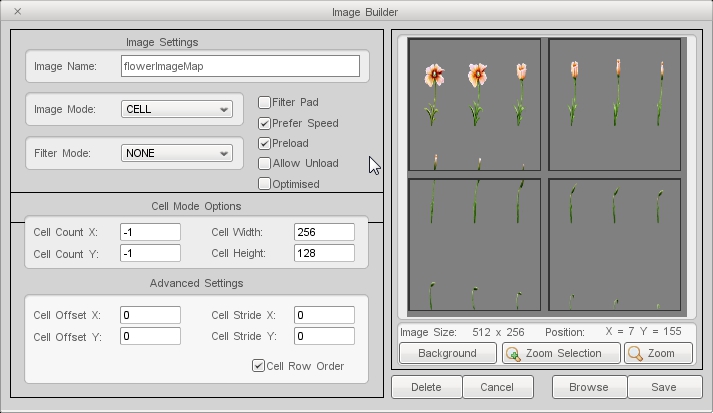Viewport: 713px width, 413px height.
Task: Click the magnifier icon on Zoom Selection
Action: (x=513, y=354)
